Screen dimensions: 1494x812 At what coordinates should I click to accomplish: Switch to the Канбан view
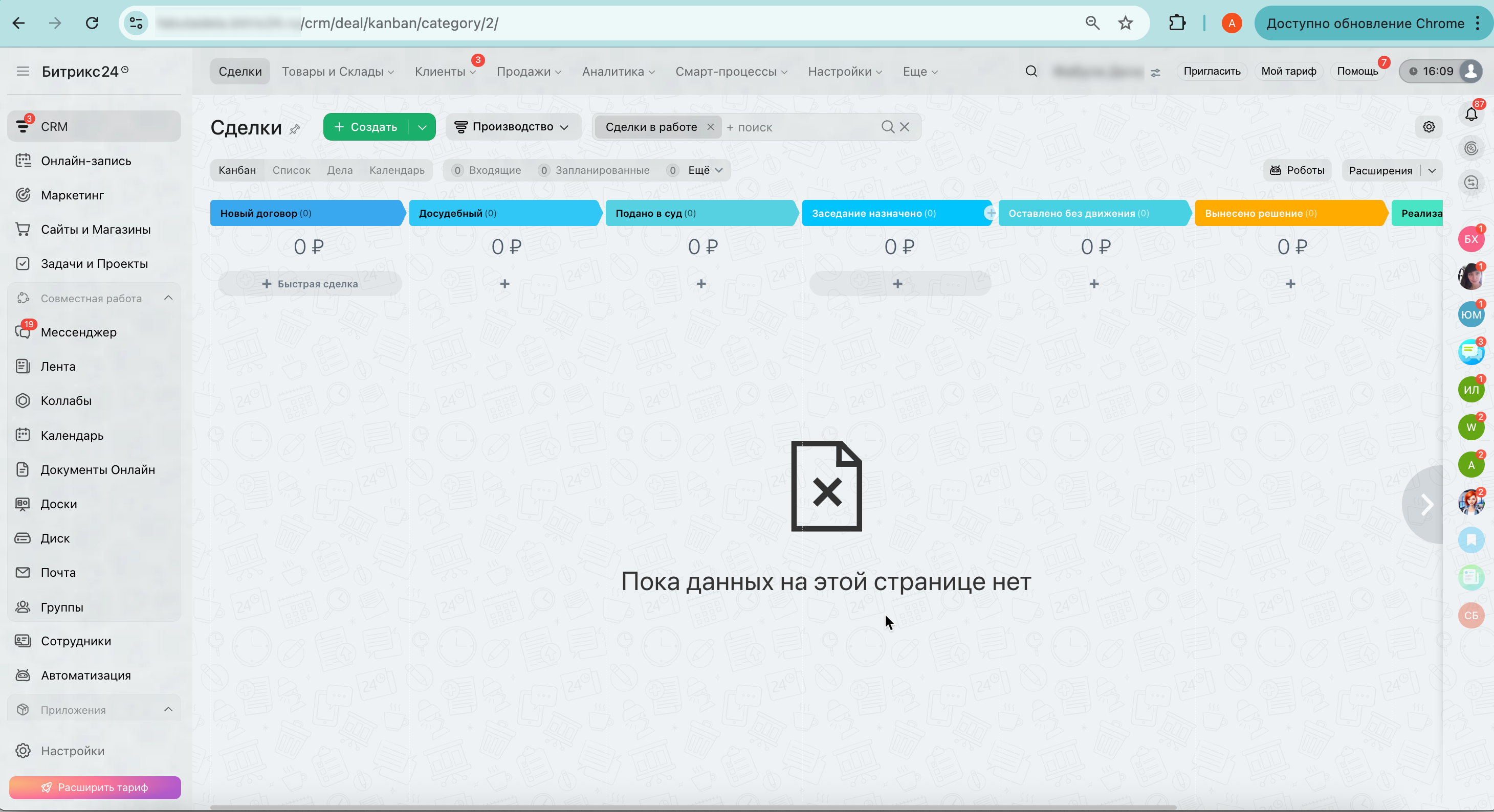point(236,170)
